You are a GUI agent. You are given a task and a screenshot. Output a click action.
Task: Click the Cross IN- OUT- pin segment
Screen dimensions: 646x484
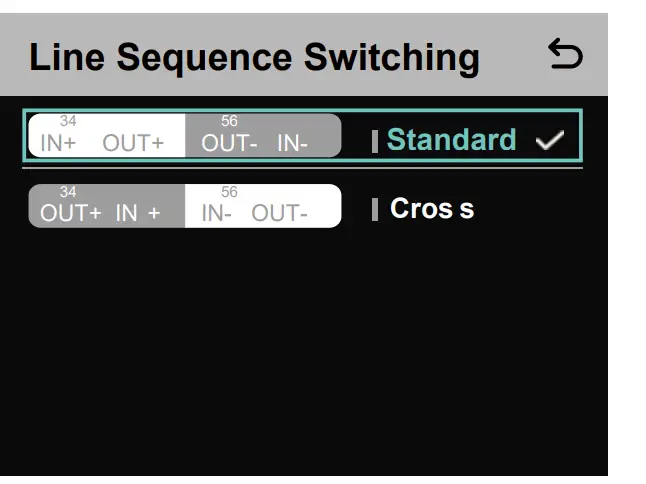pos(262,207)
